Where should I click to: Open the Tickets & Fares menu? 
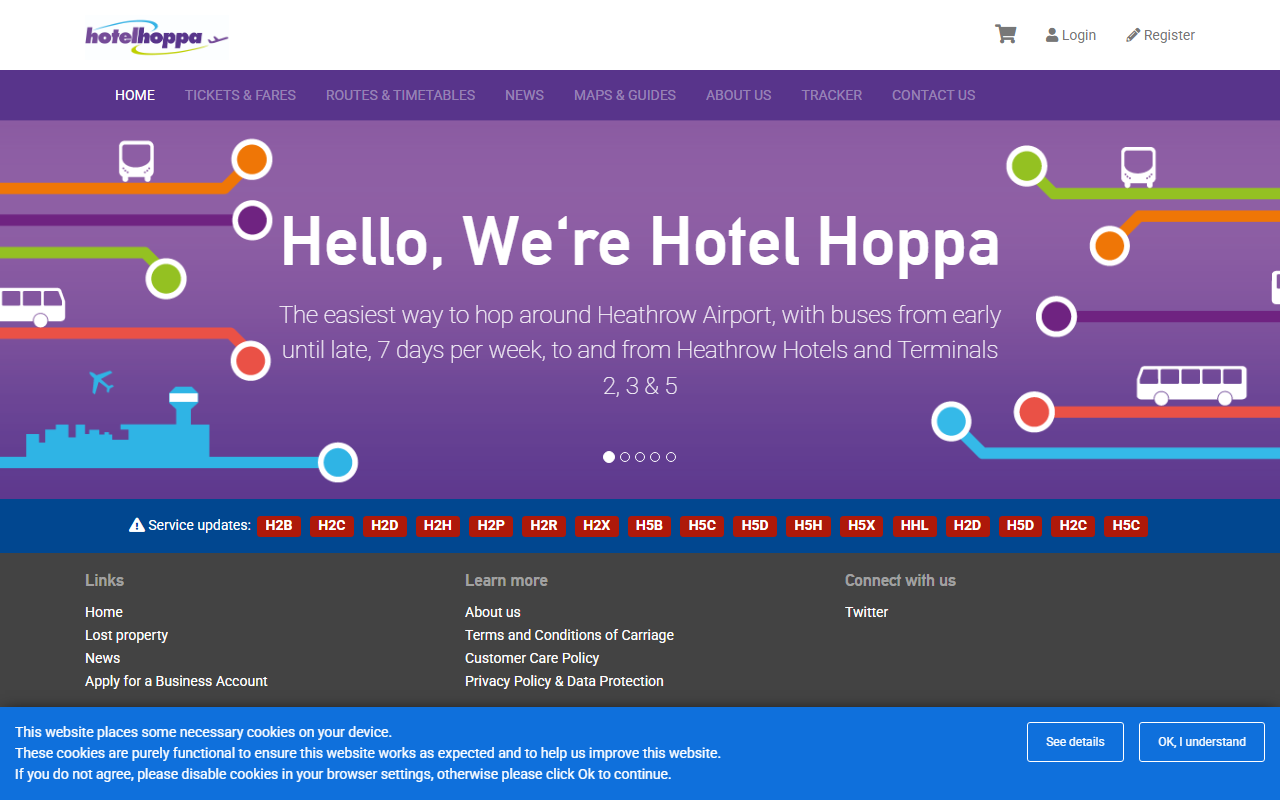click(240, 95)
